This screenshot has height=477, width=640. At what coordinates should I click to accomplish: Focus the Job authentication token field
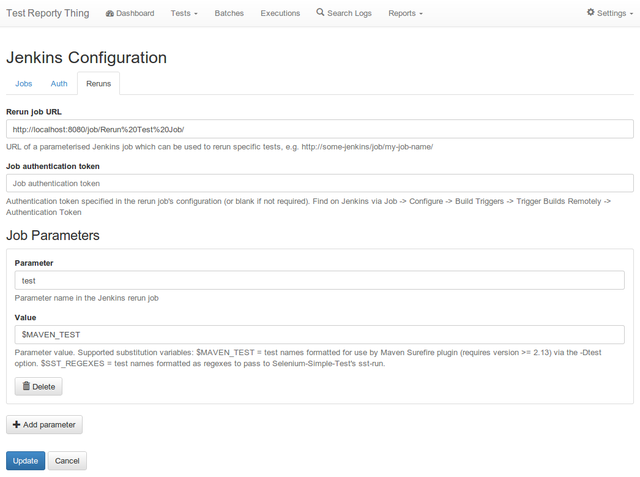click(x=320, y=183)
